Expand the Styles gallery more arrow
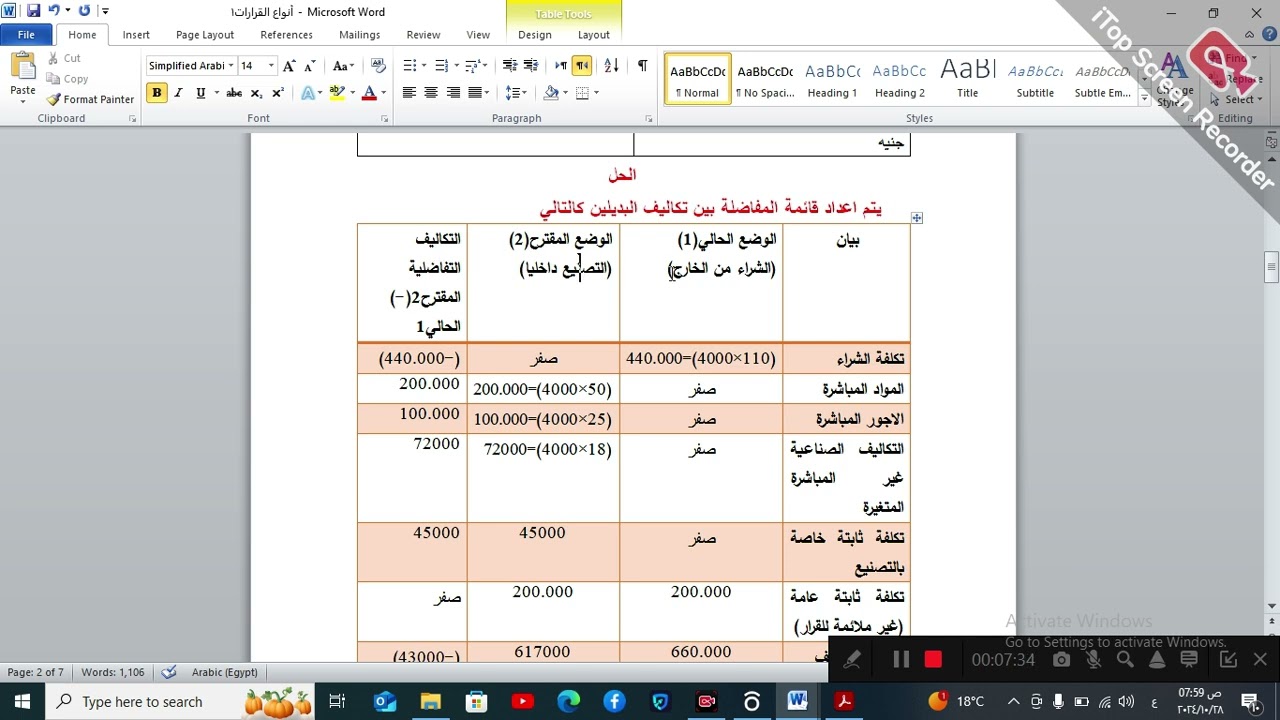The width and height of the screenshot is (1280, 720). (x=1145, y=98)
